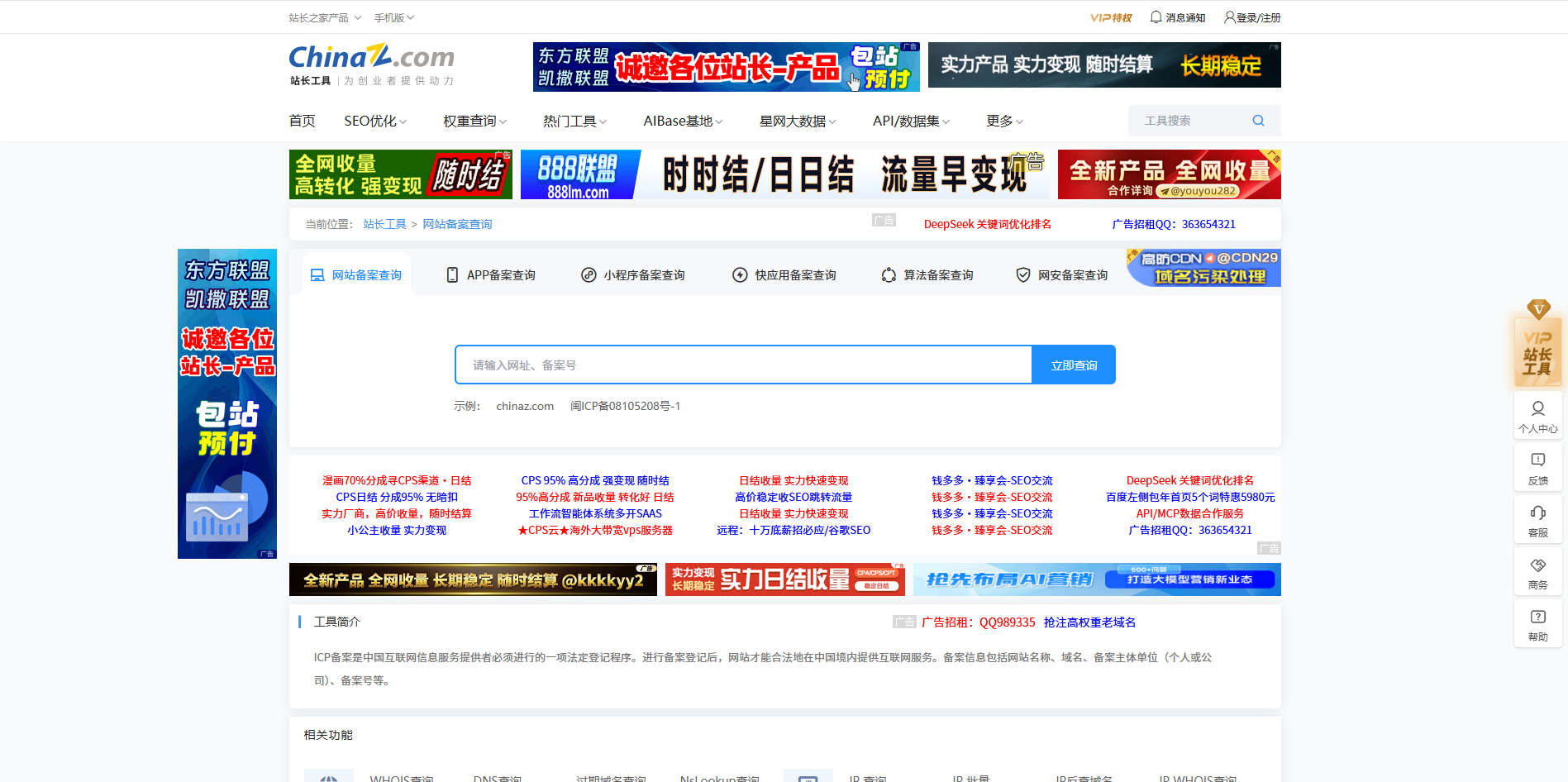Image resolution: width=1568 pixels, height=782 pixels.
Task: Click the 立即查询 query button
Action: (1073, 364)
